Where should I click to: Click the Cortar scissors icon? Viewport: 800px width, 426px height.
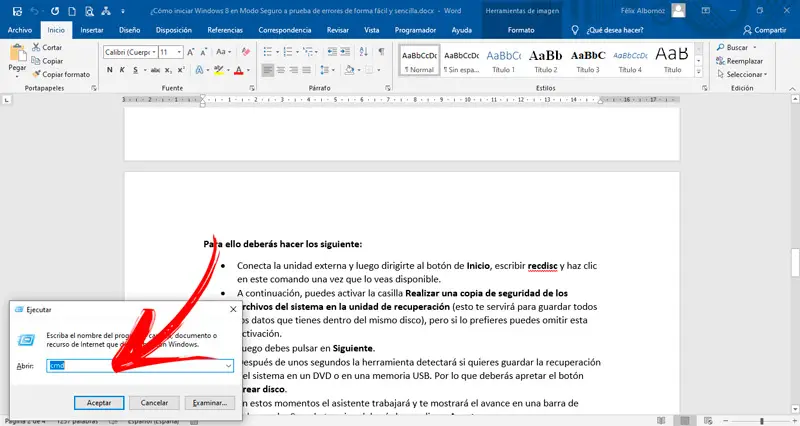click(x=37, y=47)
